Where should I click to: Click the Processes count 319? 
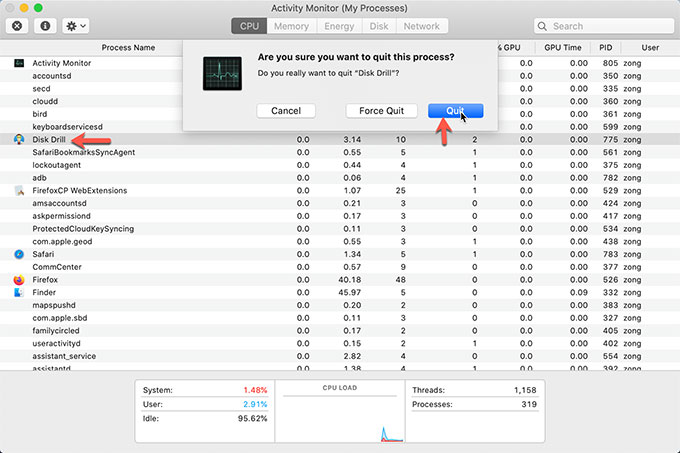529,404
